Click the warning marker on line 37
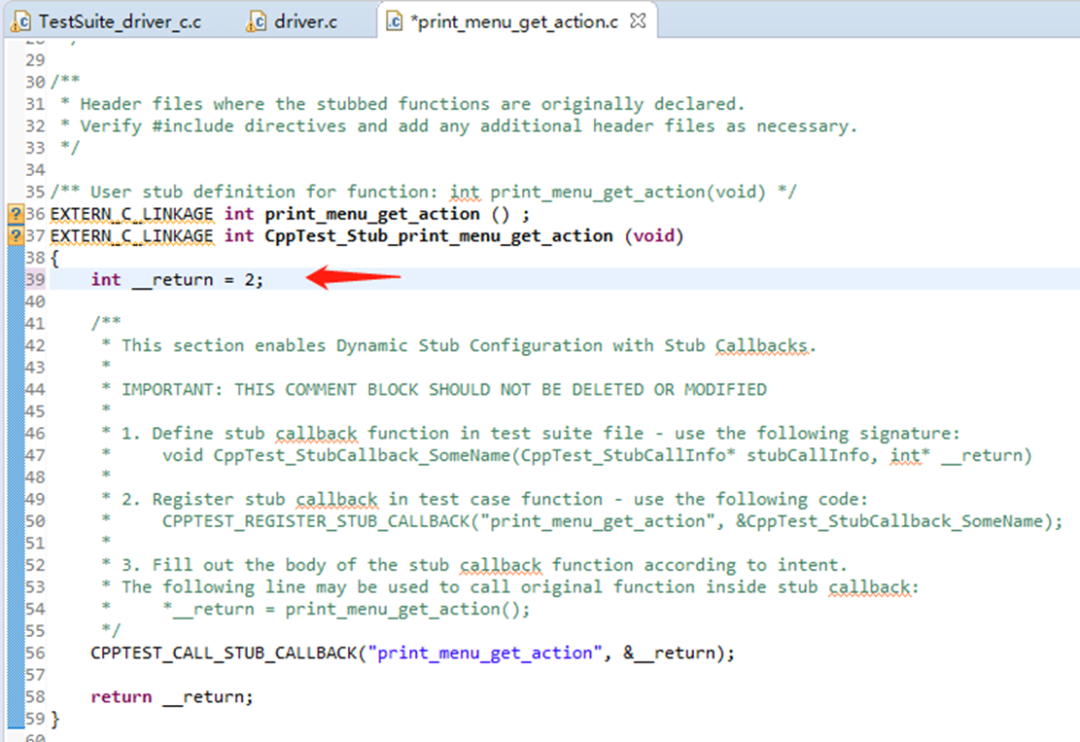This screenshot has height=742, width=1080. [15, 236]
